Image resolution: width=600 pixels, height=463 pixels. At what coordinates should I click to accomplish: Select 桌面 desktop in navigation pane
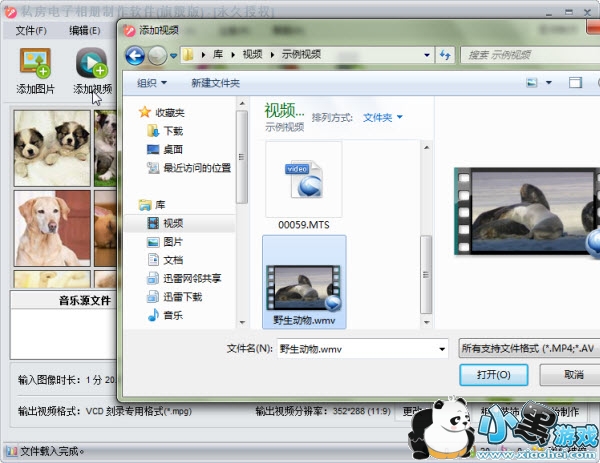172,149
